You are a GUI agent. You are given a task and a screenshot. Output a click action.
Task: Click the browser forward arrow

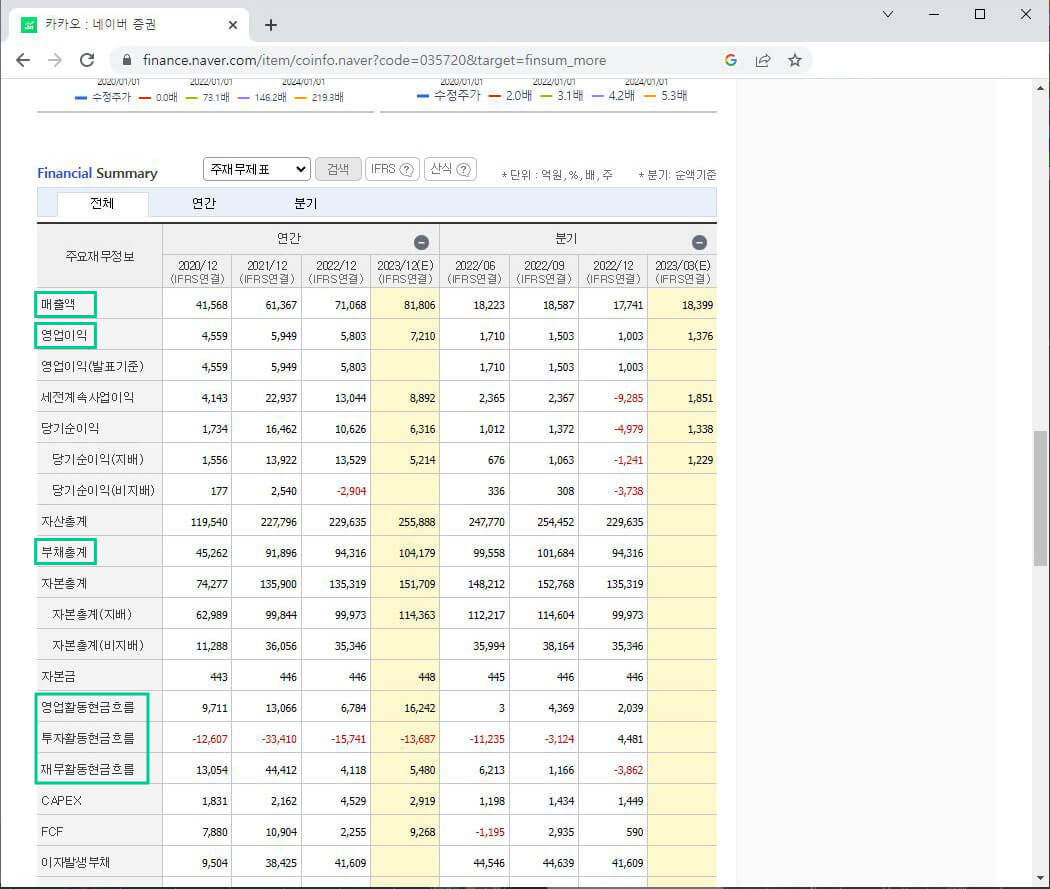coord(55,60)
